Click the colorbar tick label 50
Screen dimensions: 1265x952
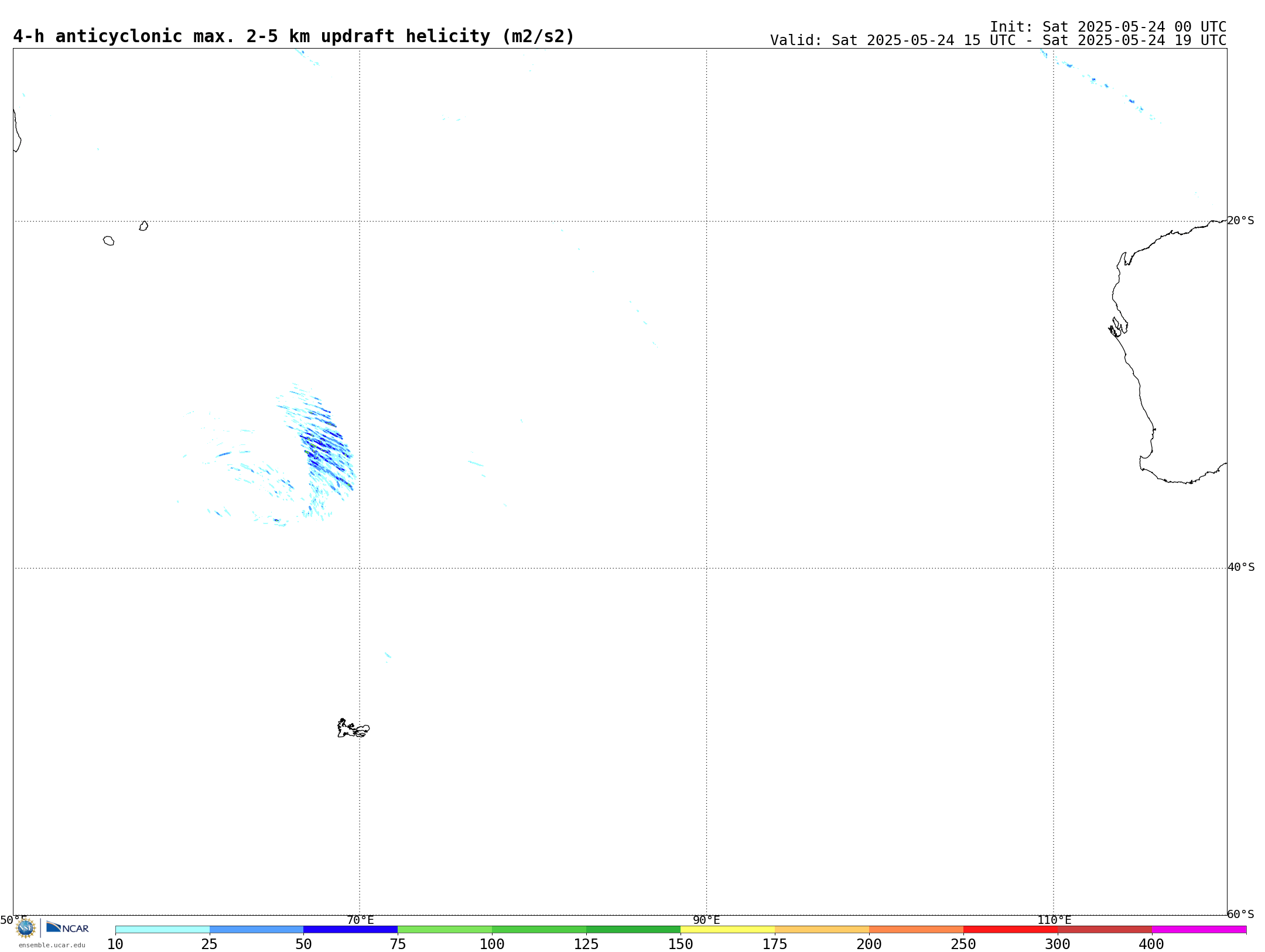[303, 944]
